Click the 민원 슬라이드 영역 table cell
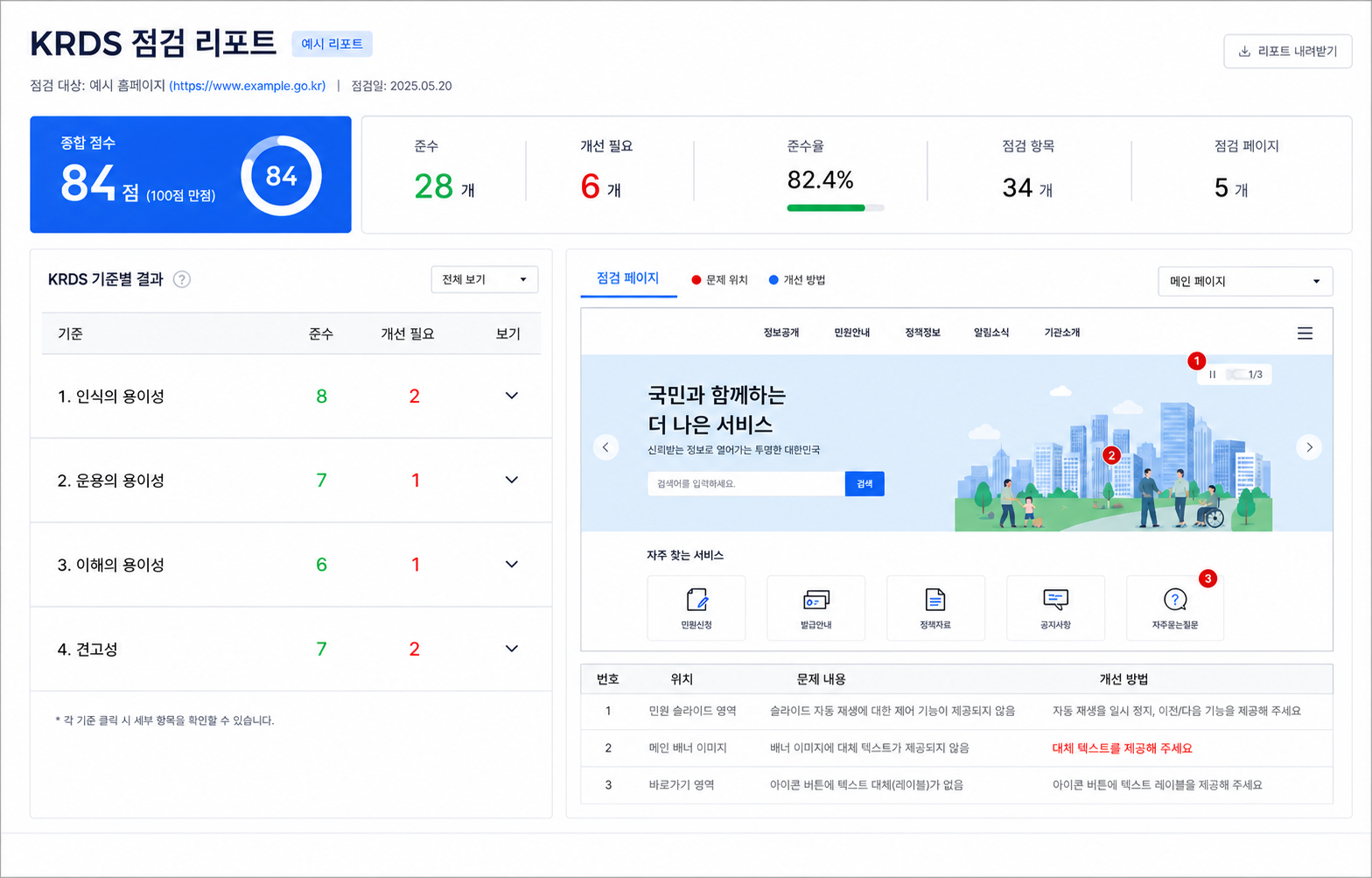Viewport: 1372px width, 878px height. 692,711
